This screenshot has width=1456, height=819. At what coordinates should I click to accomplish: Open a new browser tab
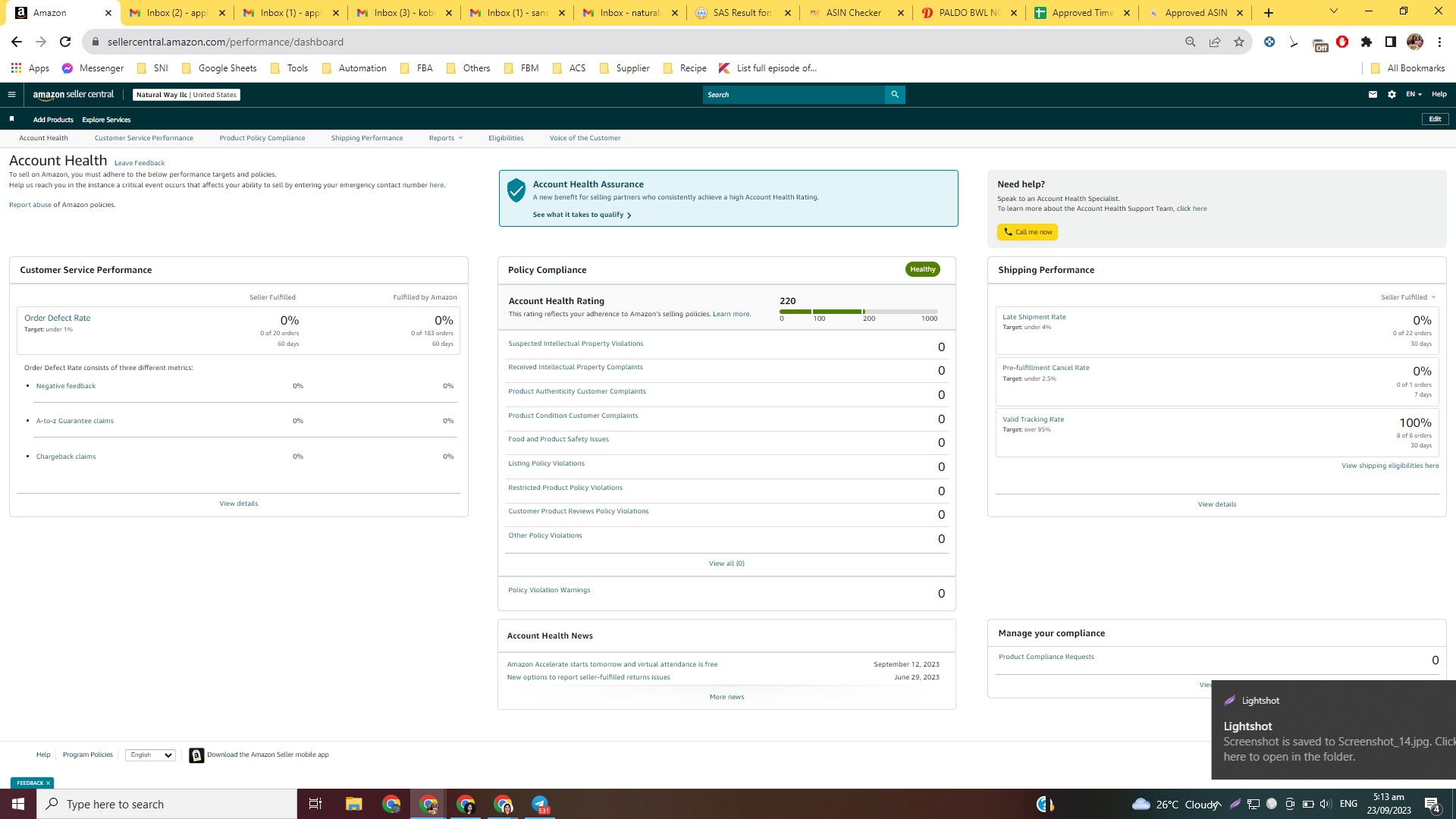(1269, 13)
